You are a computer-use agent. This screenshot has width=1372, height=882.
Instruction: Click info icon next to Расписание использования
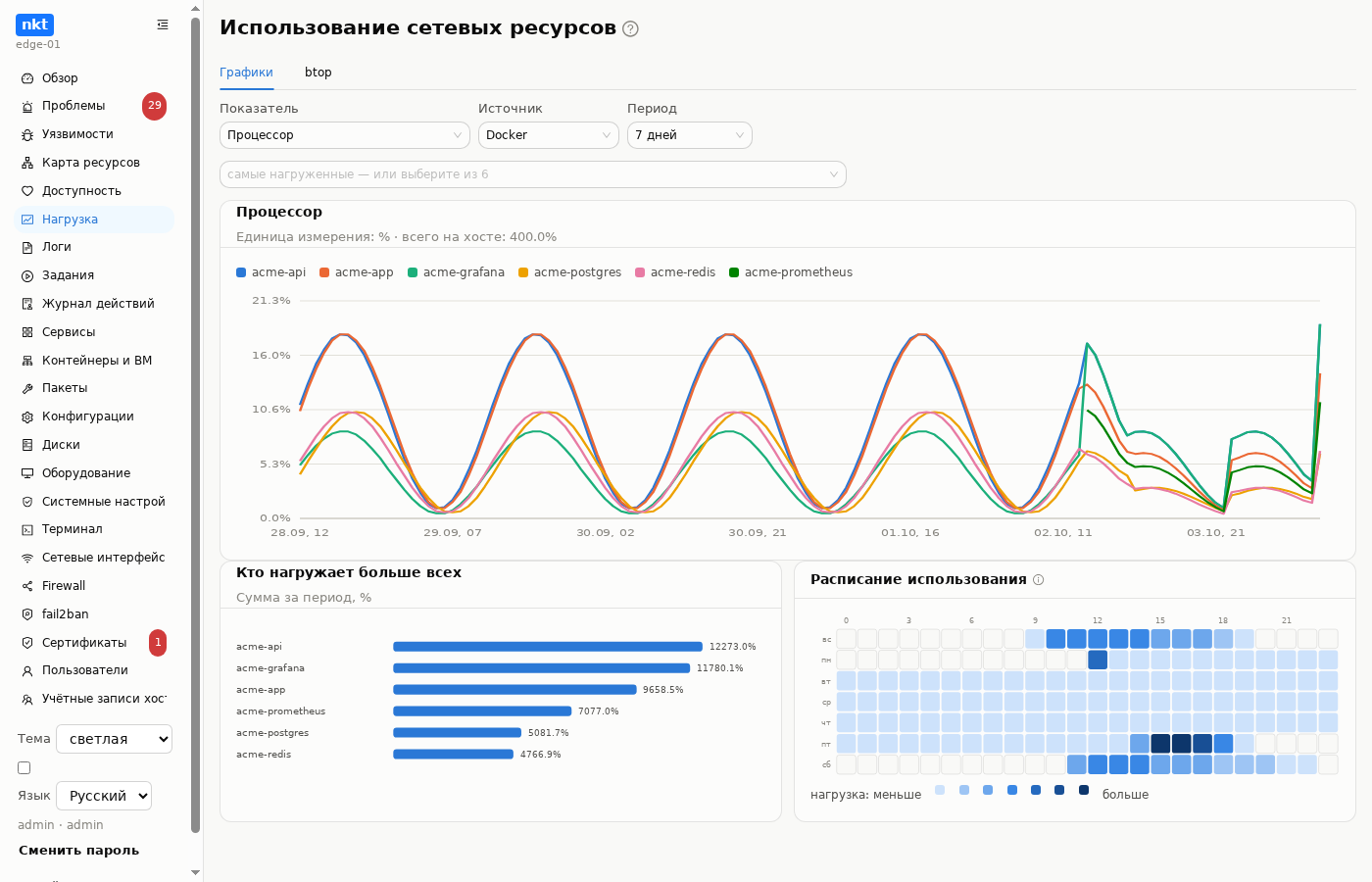1039,579
